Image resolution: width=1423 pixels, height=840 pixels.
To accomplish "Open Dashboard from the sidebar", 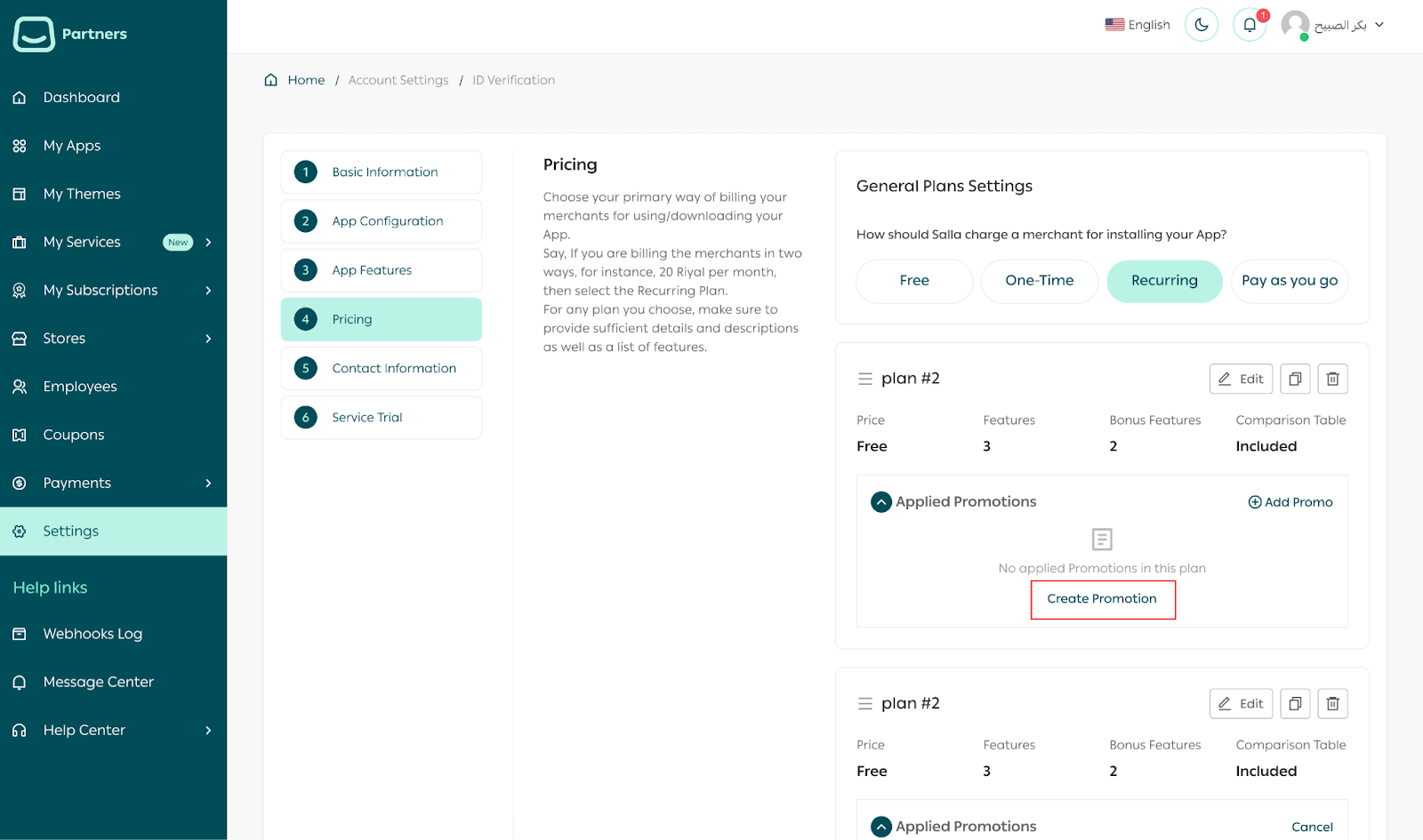I will (x=81, y=98).
